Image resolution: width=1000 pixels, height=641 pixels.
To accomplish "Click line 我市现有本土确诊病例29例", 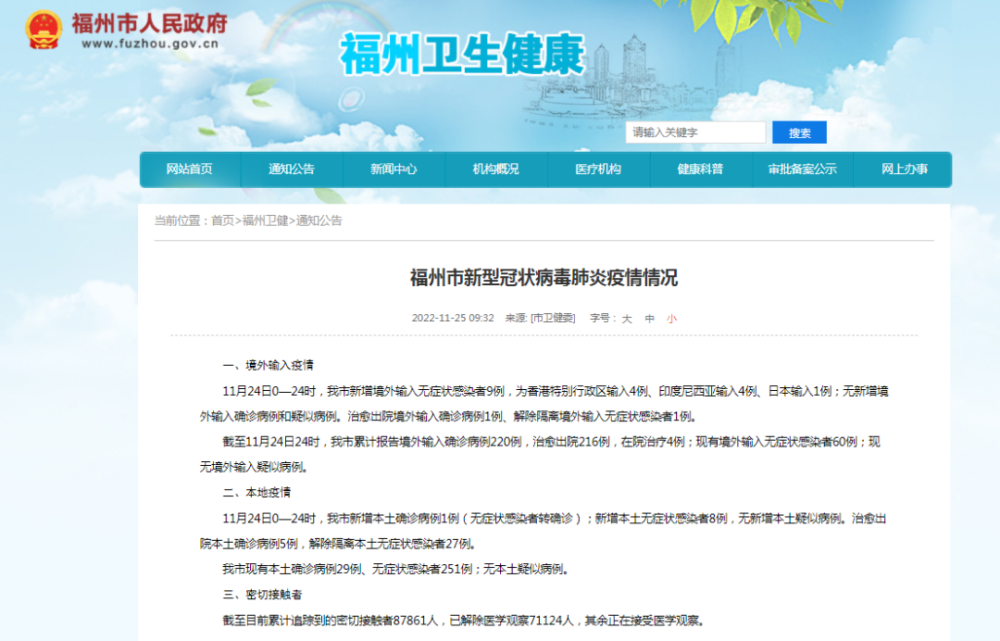I will (395, 569).
